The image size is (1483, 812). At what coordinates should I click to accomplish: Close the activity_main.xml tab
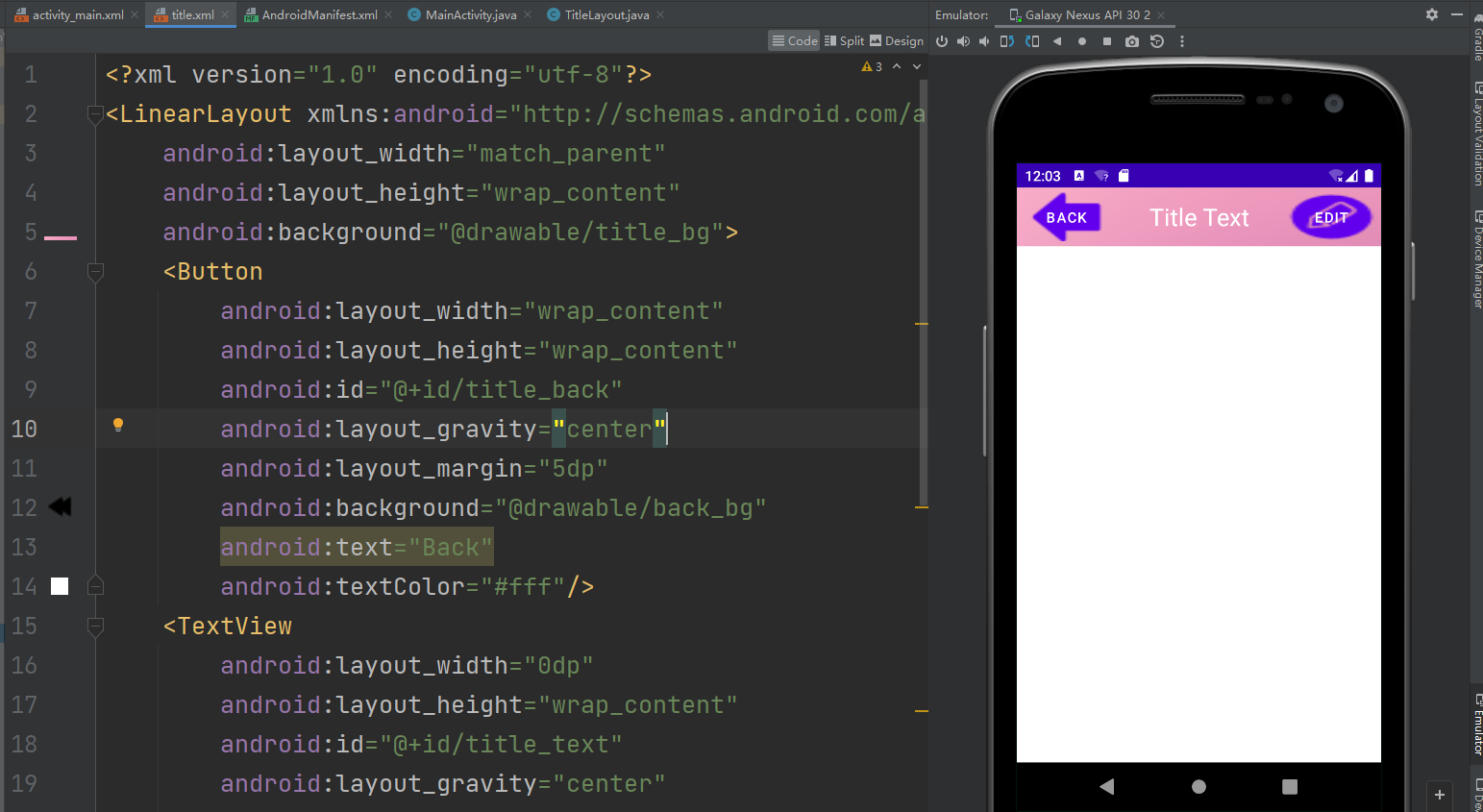[x=135, y=14]
